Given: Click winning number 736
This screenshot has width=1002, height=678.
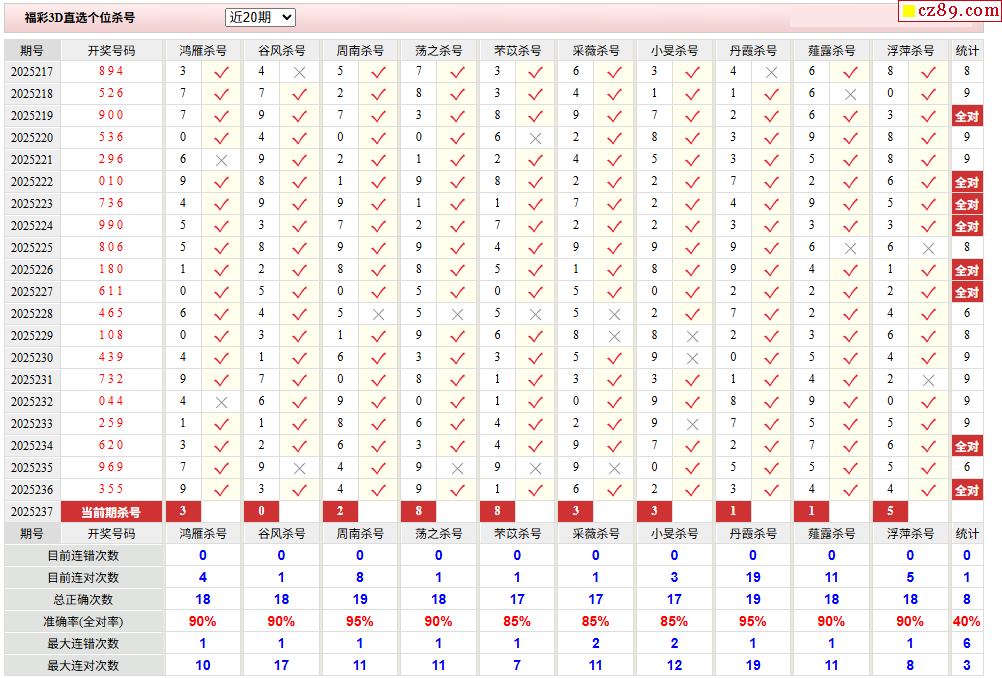Looking at the screenshot, I should 111,203.
